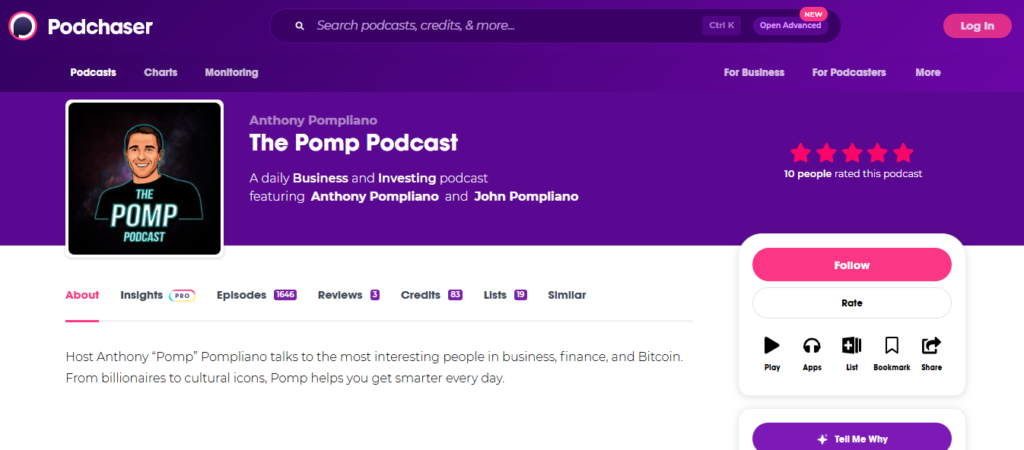Expand the More menu
Screen dimensions: 1024x450
click(x=928, y=72)
